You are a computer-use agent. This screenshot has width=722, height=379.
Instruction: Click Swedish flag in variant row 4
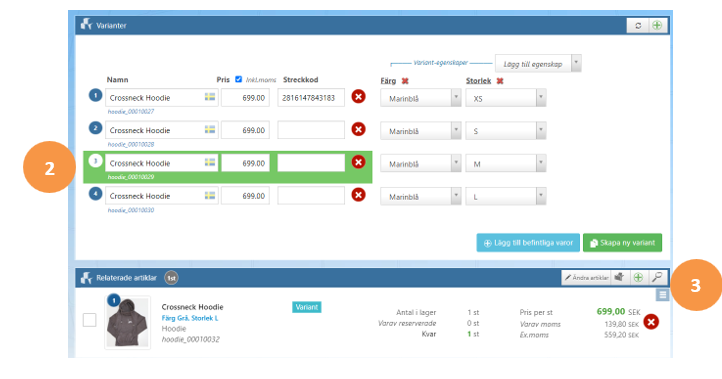point(210,196)
